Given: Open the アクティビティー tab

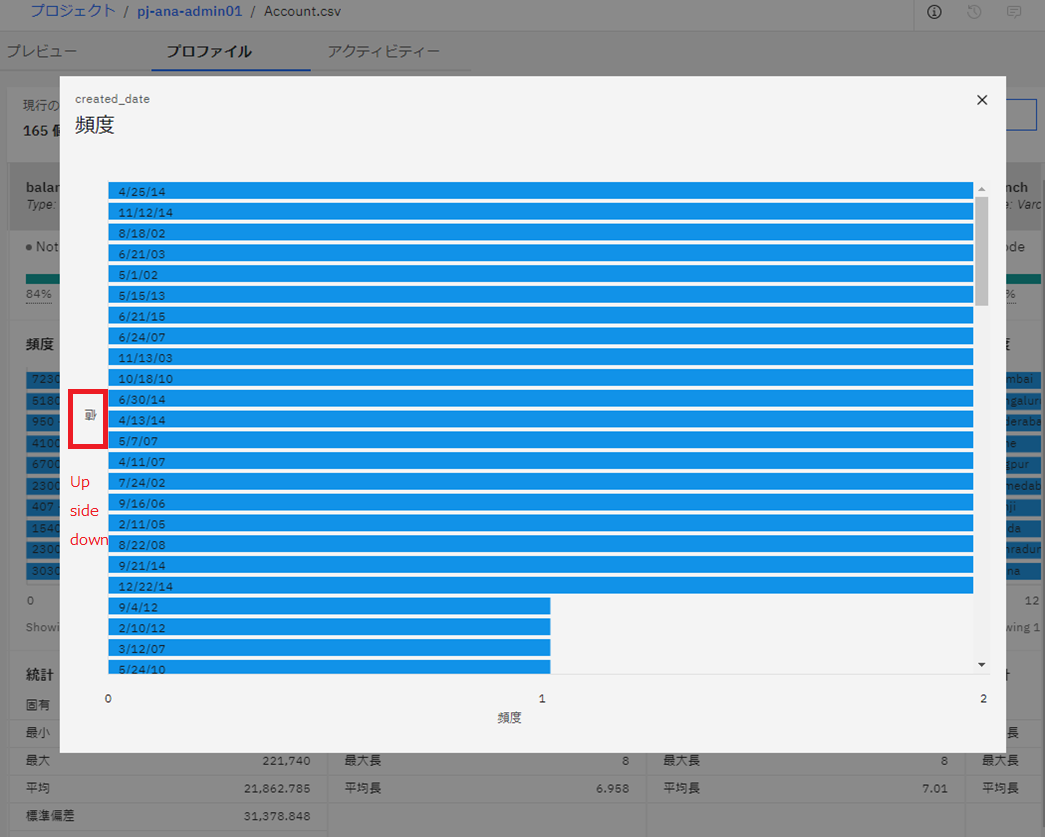Looking at the screenshot, I should click(x=383, y=51).
